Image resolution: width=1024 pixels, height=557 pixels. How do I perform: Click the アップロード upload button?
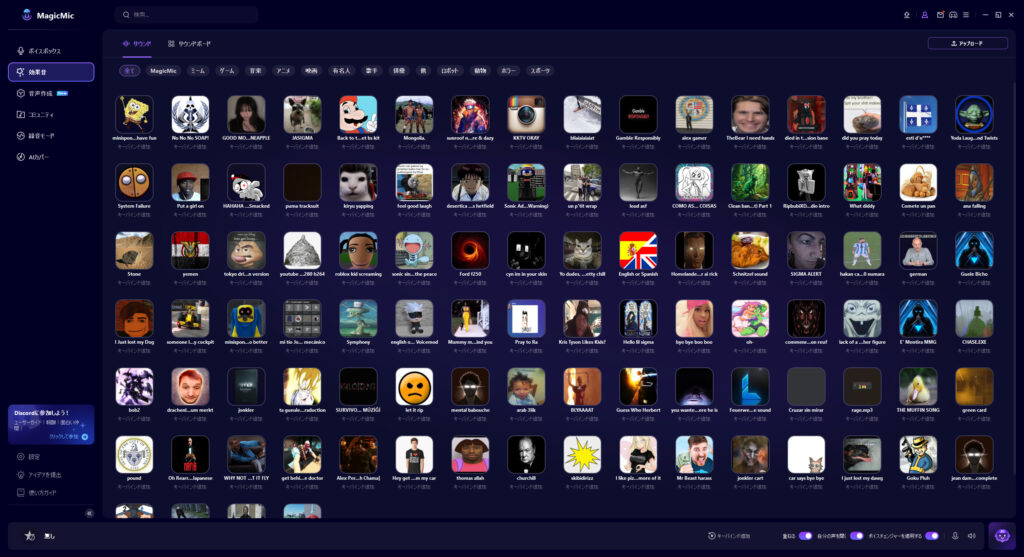point(967,44)
